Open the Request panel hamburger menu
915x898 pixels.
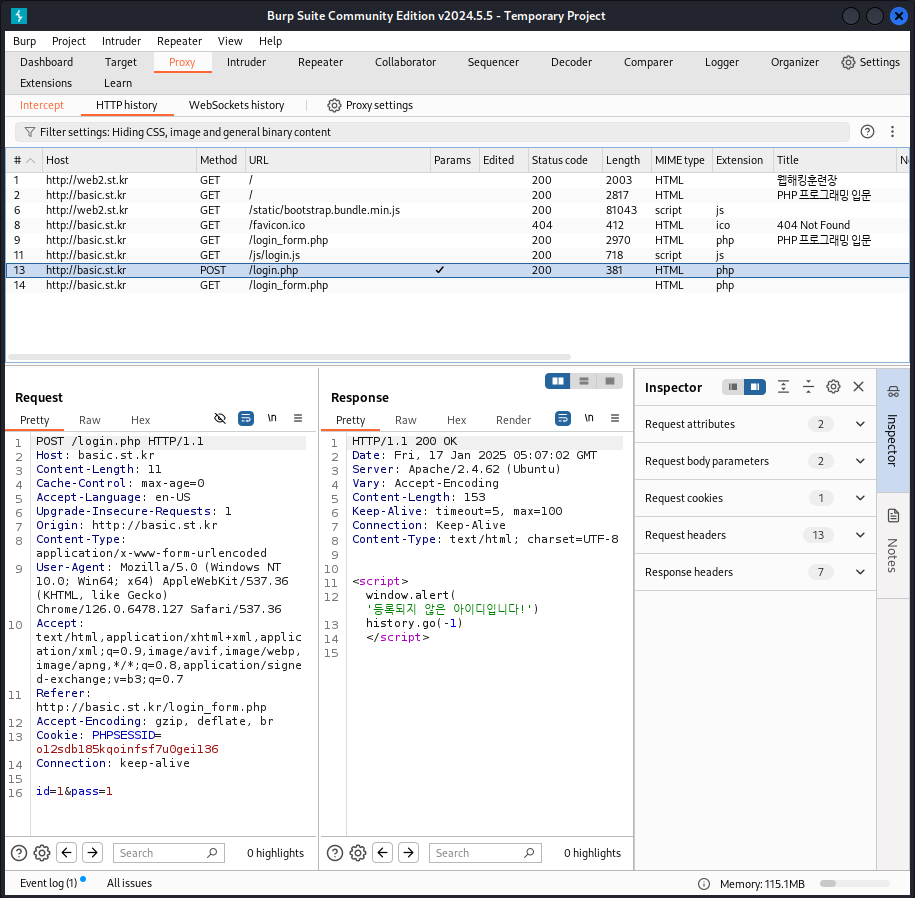[298, 418]
